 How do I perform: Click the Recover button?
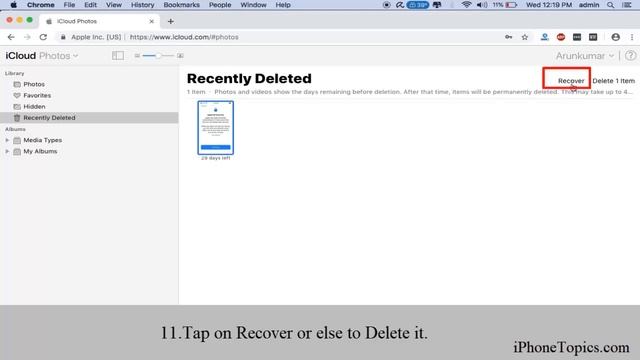pyautogui.click(x=571, y=81)
